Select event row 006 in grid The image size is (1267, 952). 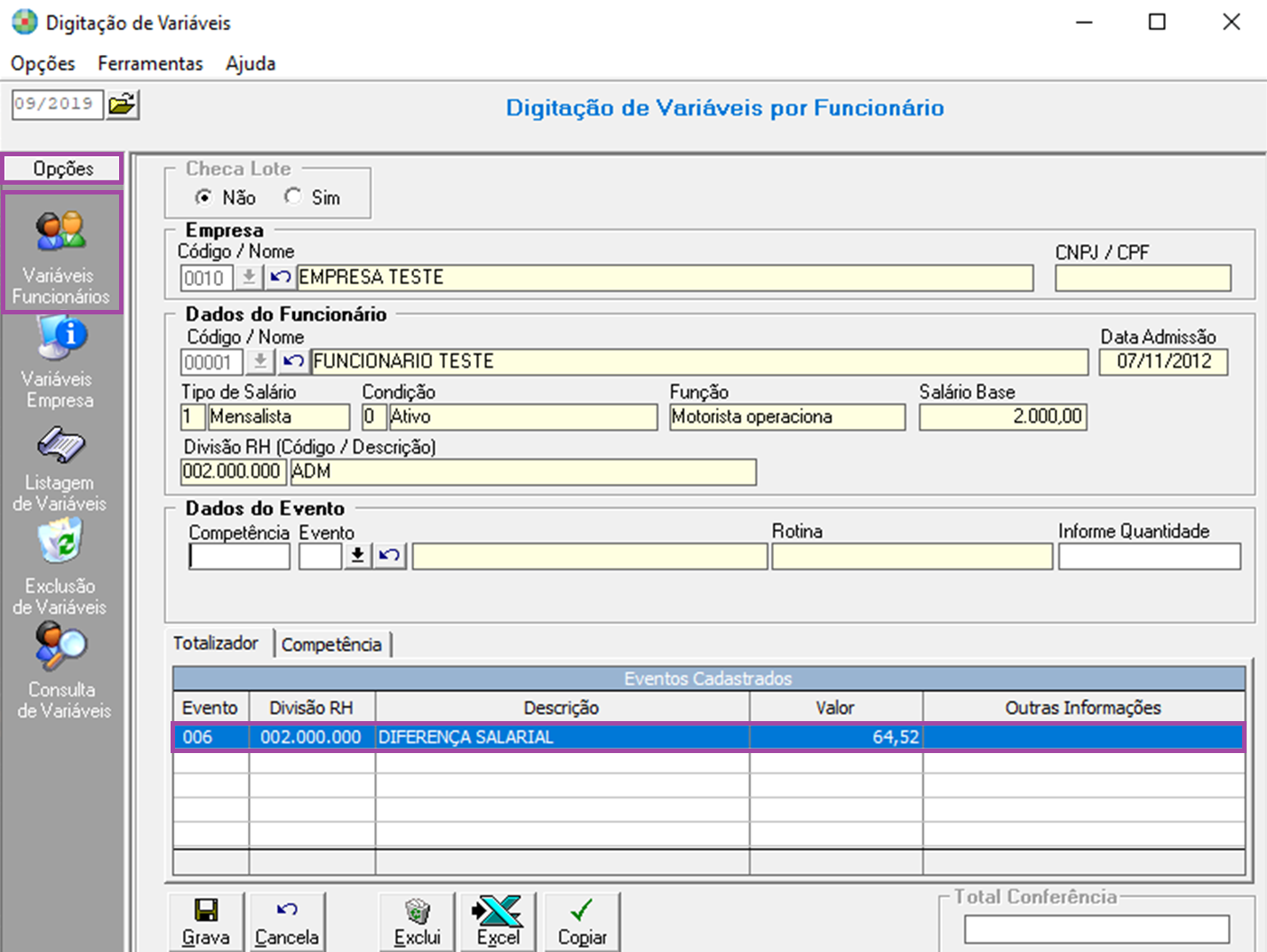click(708, 737)
